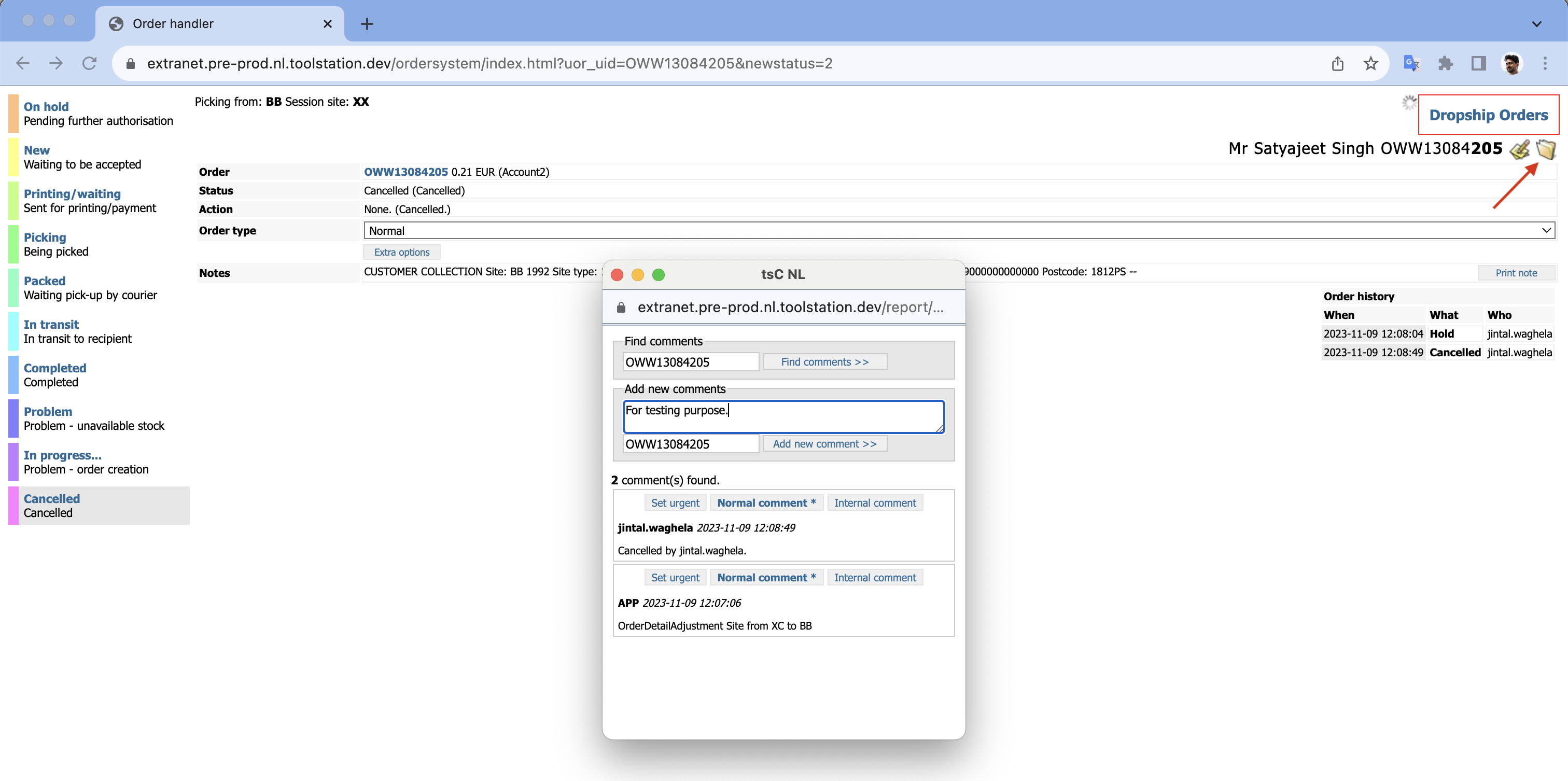Open the Dropship Orders link
Image resolution: width=1568 pixels, height=781 pixels.
[x=1488, y=115]
